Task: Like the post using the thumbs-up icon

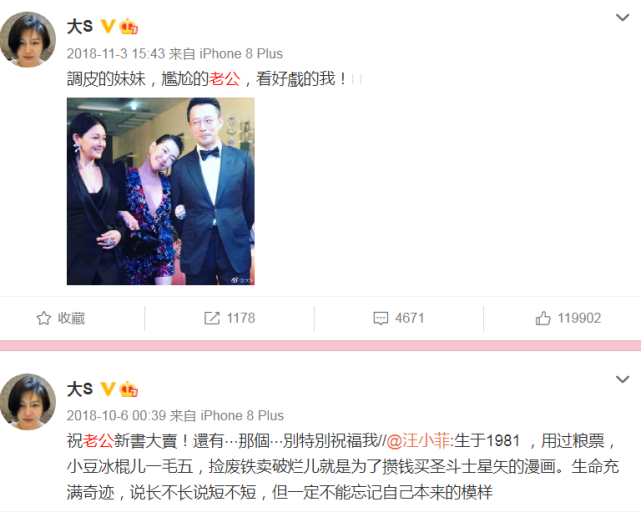Action: pos(543,318)
